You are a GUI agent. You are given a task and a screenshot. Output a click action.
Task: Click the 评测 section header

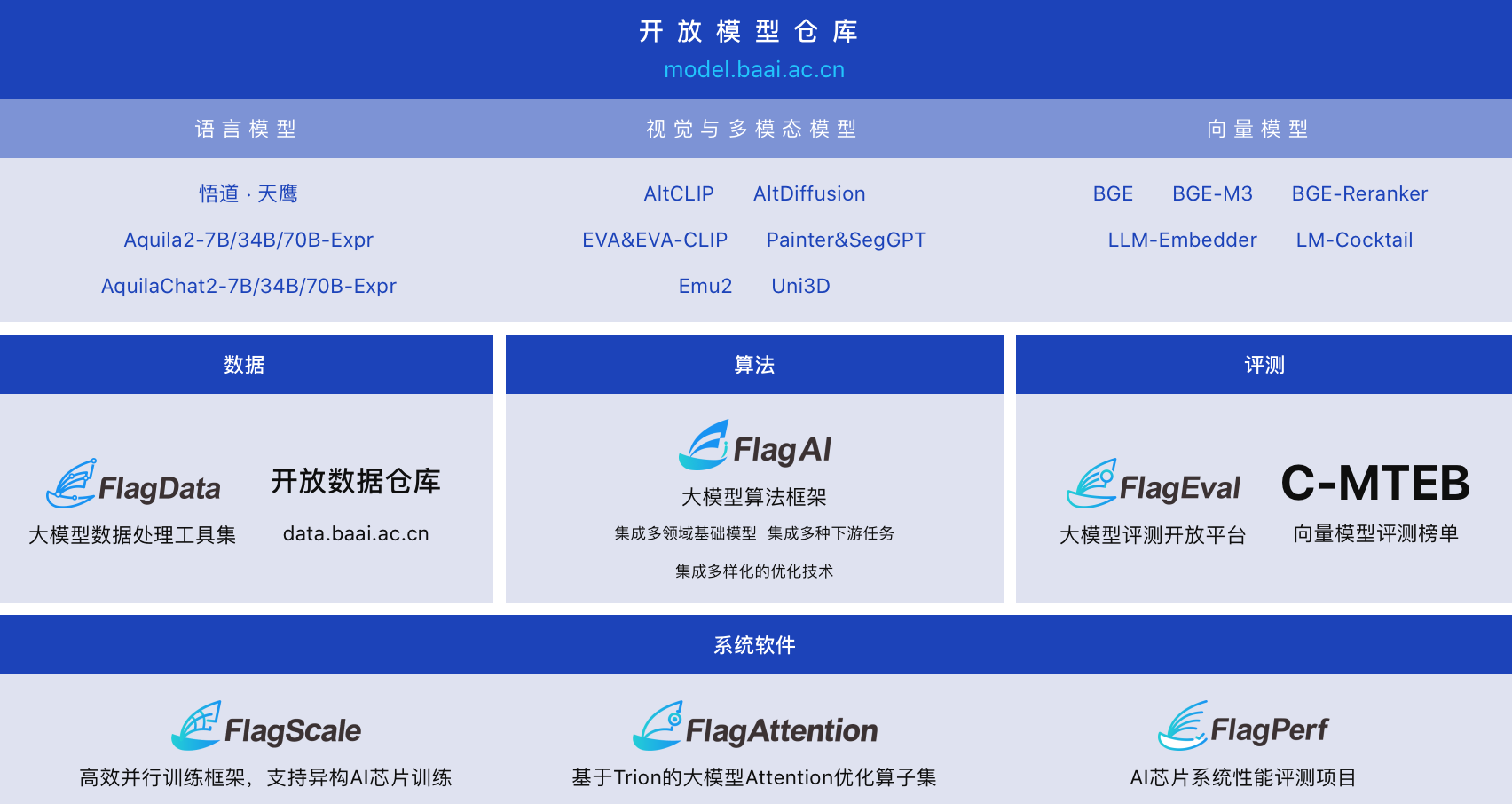tap(1264, 365)
